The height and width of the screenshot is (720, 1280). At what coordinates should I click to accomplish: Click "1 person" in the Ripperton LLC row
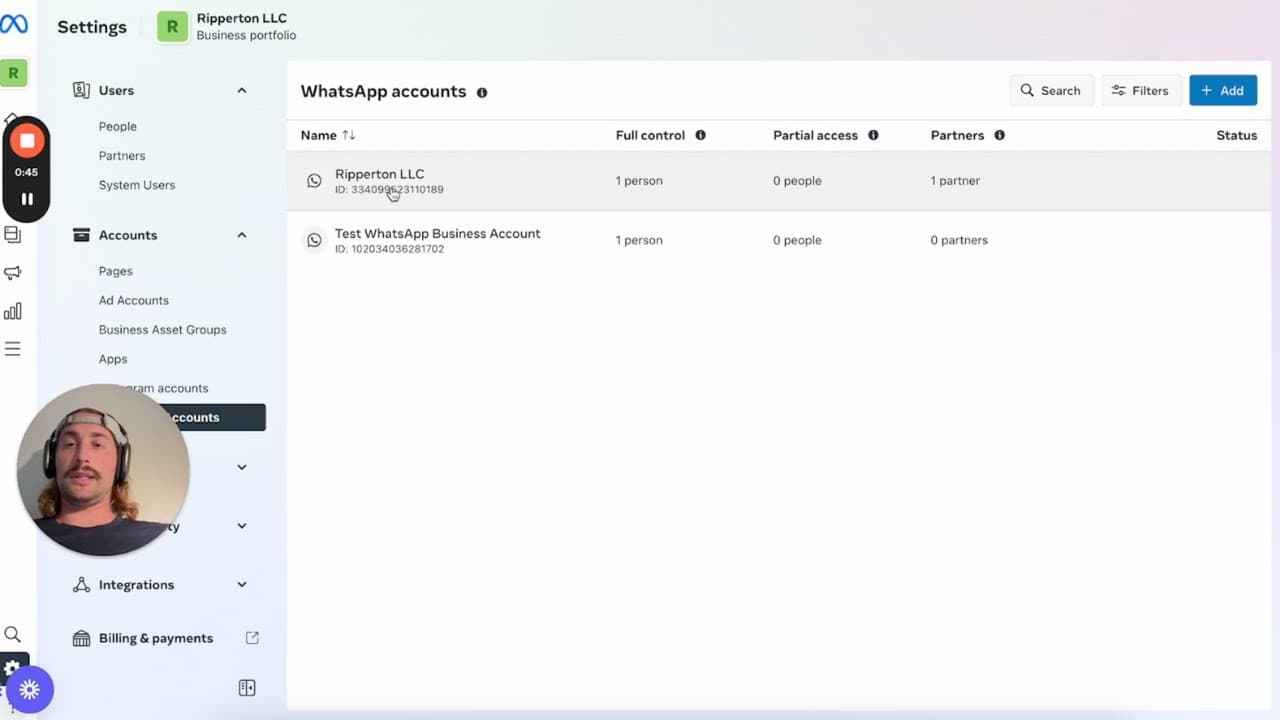pyautogui.click(x=639, y=181)
